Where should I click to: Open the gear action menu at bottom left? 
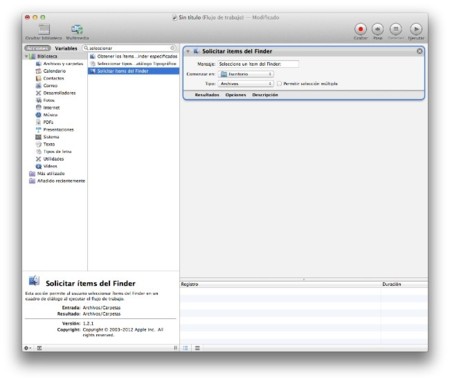(x=27, y=348)
